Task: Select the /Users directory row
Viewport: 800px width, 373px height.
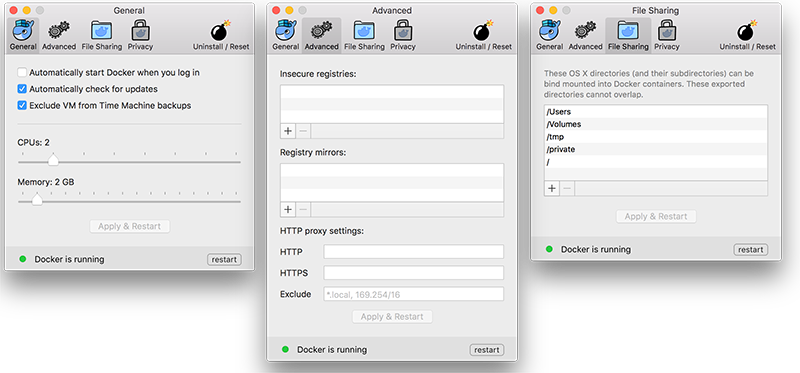Action: pos(656,112)
